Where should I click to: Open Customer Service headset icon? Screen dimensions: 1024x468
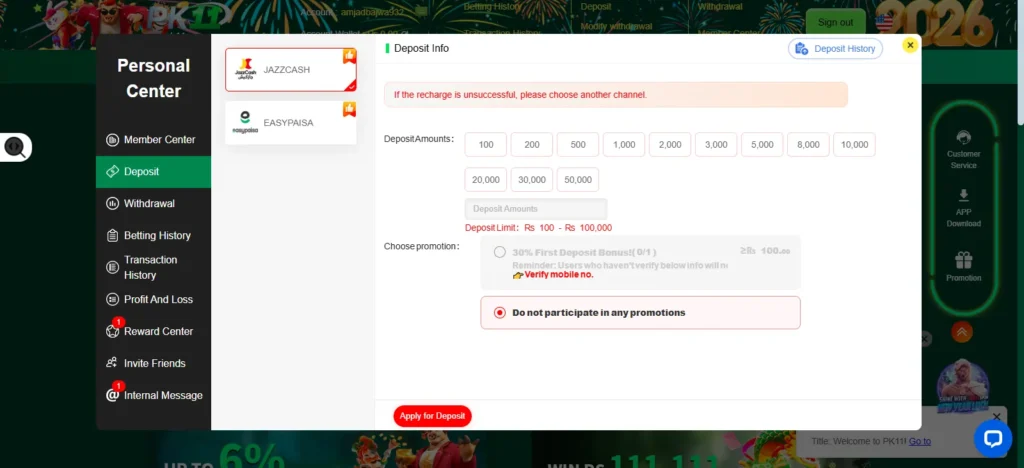[x=963, y=138]
